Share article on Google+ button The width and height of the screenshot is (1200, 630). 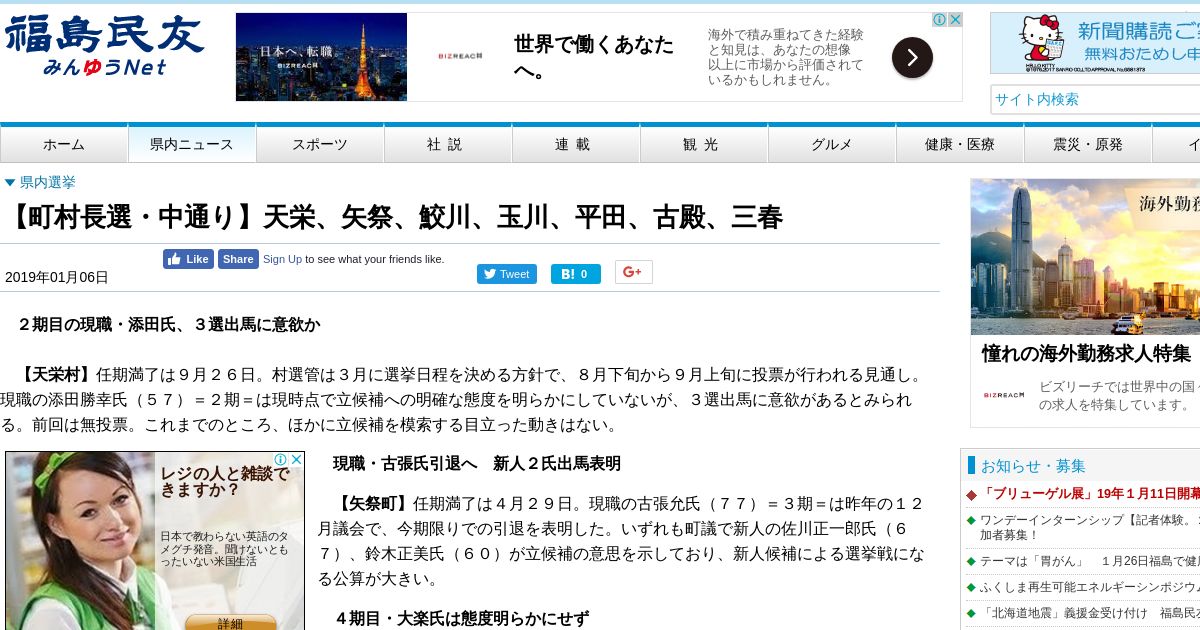(634, 272)
